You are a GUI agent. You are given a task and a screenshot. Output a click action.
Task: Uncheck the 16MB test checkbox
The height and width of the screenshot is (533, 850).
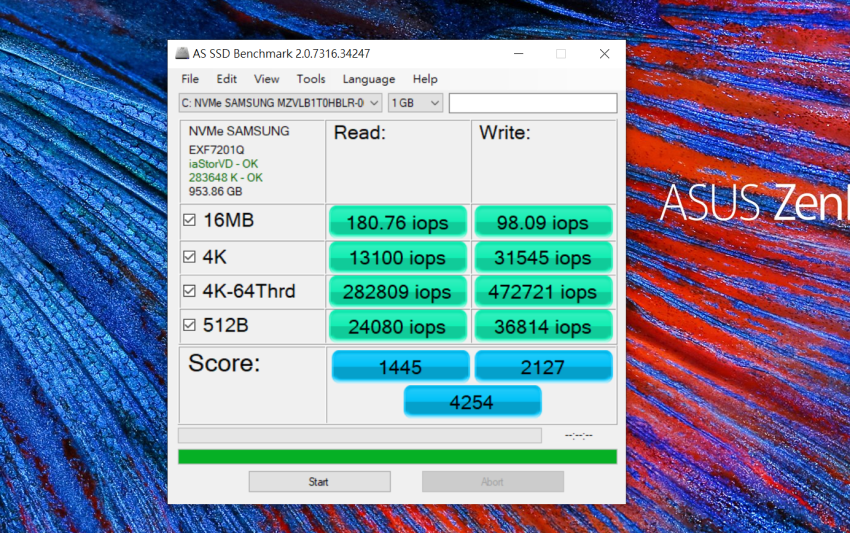click(189, 220)
